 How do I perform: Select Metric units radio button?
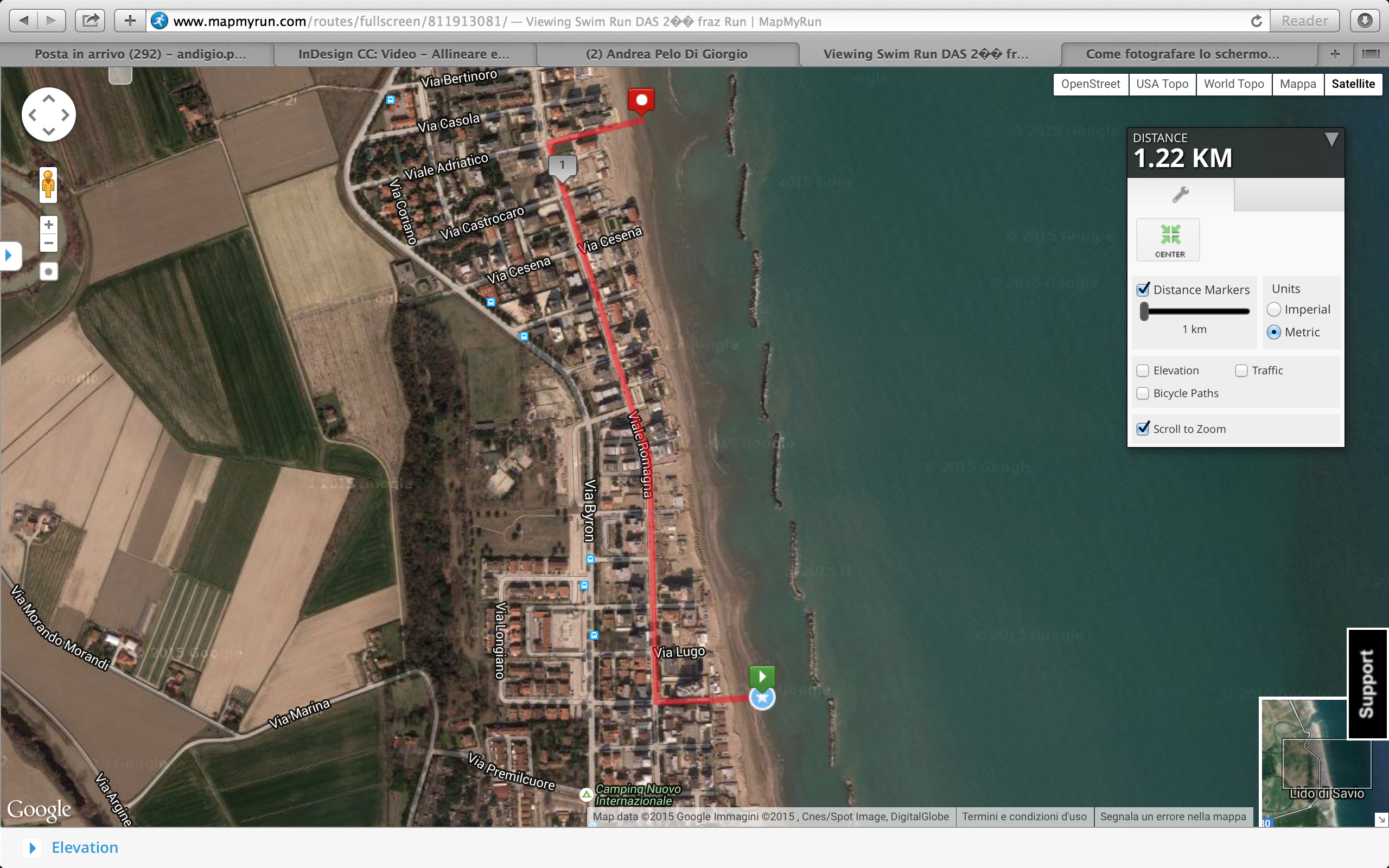1273,332
